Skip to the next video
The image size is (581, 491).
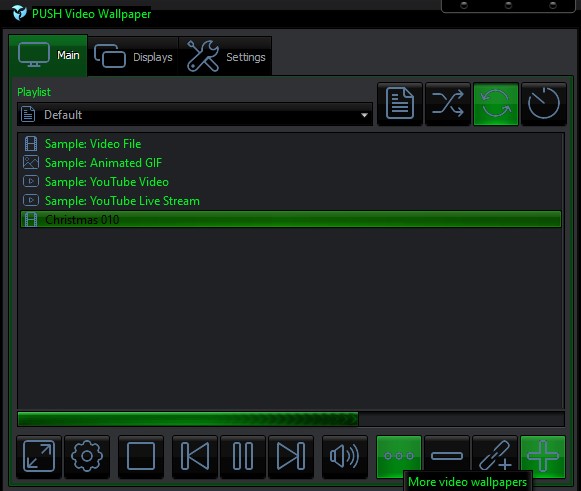click(x=291, y=456)
